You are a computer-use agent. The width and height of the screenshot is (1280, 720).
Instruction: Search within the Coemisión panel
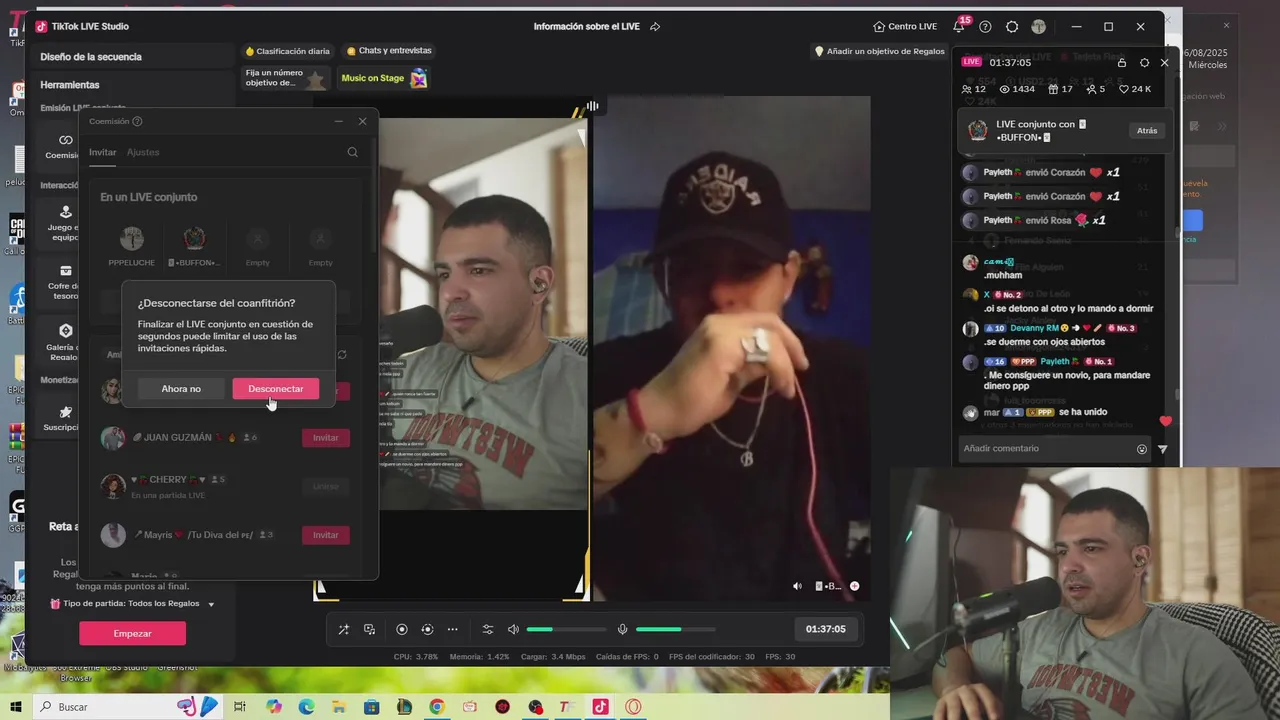(352, 152)
